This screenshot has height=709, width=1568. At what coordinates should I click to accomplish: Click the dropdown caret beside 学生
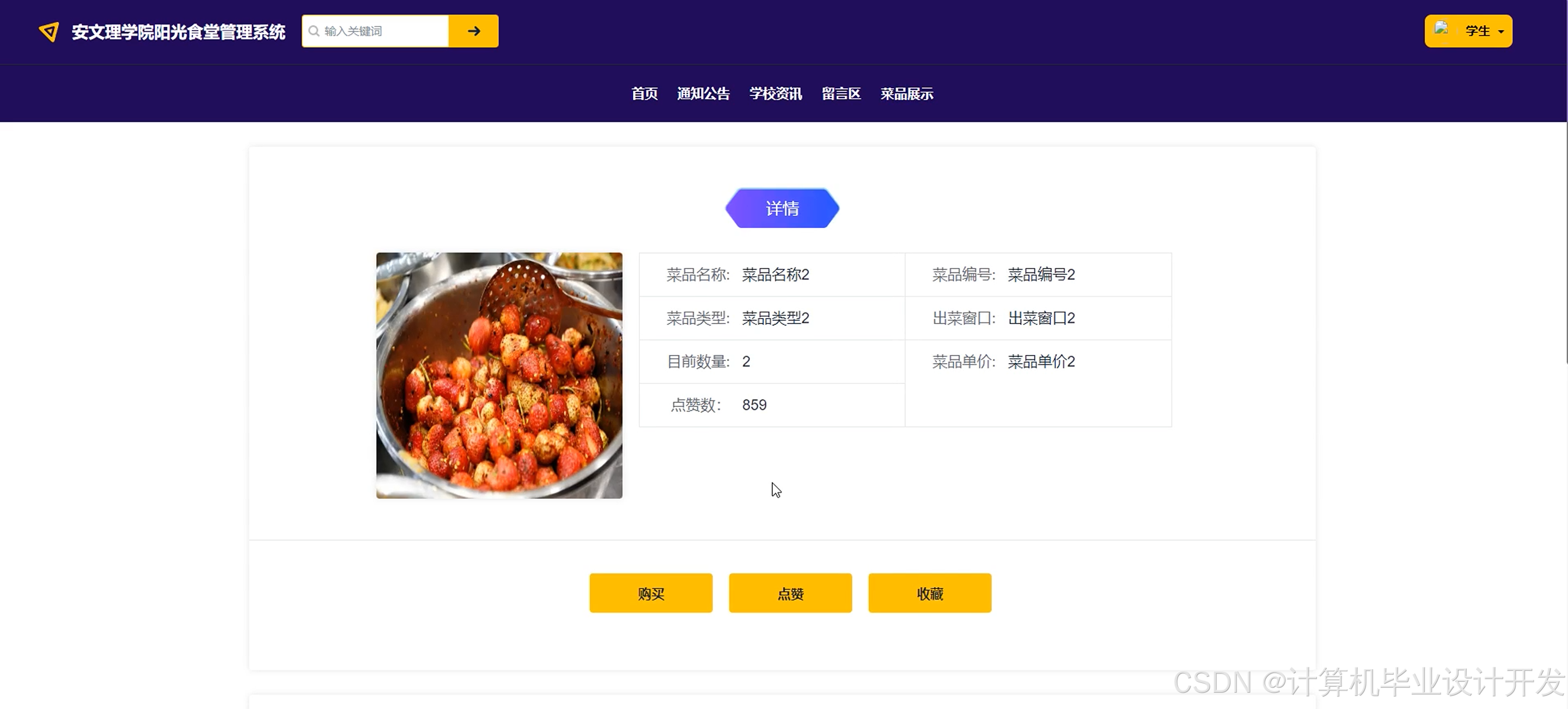click(1501, 32)
